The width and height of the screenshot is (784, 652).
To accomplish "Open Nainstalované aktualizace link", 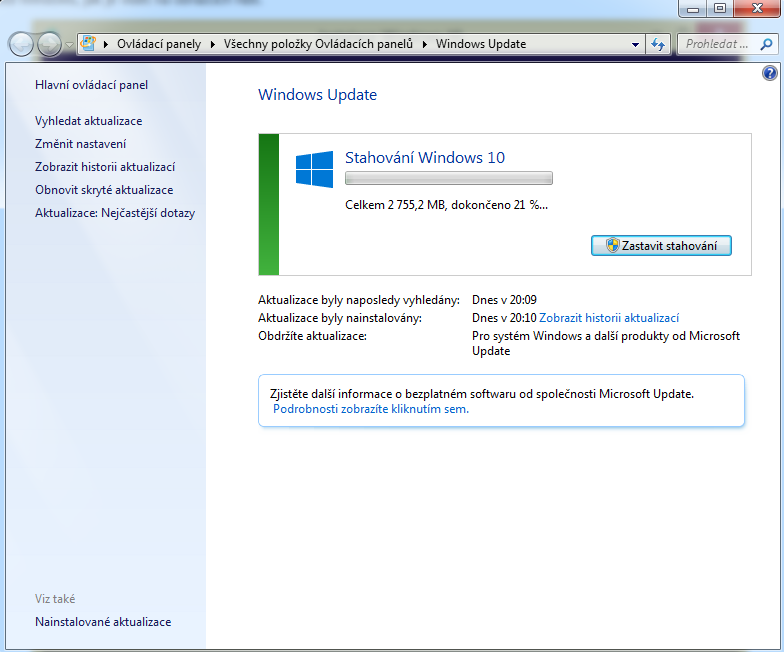I will (103, 622).
